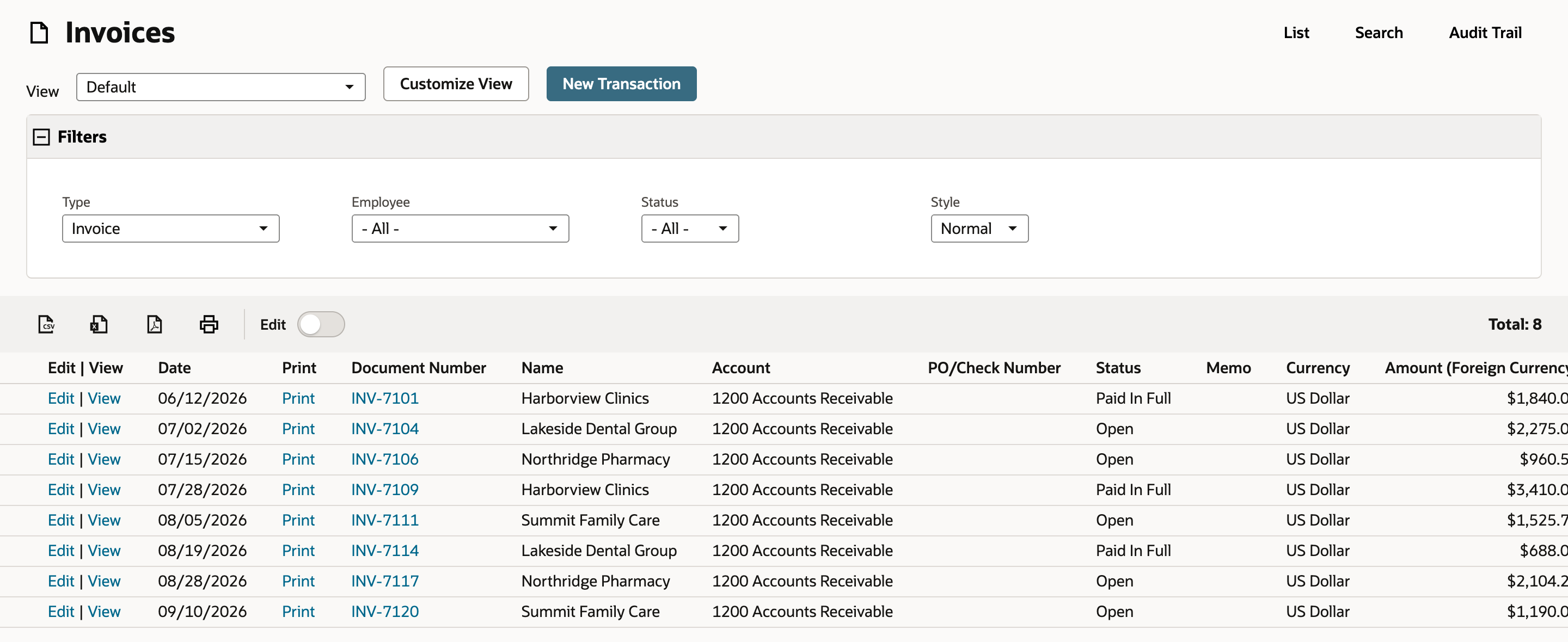The height and width of the screenshot is (642, 1568).
Task: Open invoice INV-7111 document link
Action: [385, 520]
